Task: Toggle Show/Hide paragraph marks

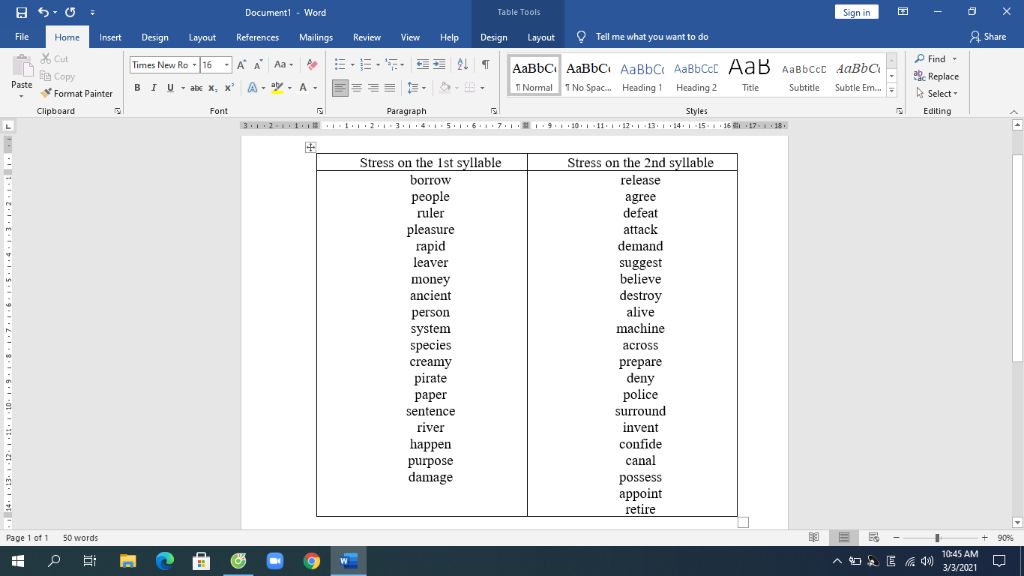Action: (x=485, y=65)
